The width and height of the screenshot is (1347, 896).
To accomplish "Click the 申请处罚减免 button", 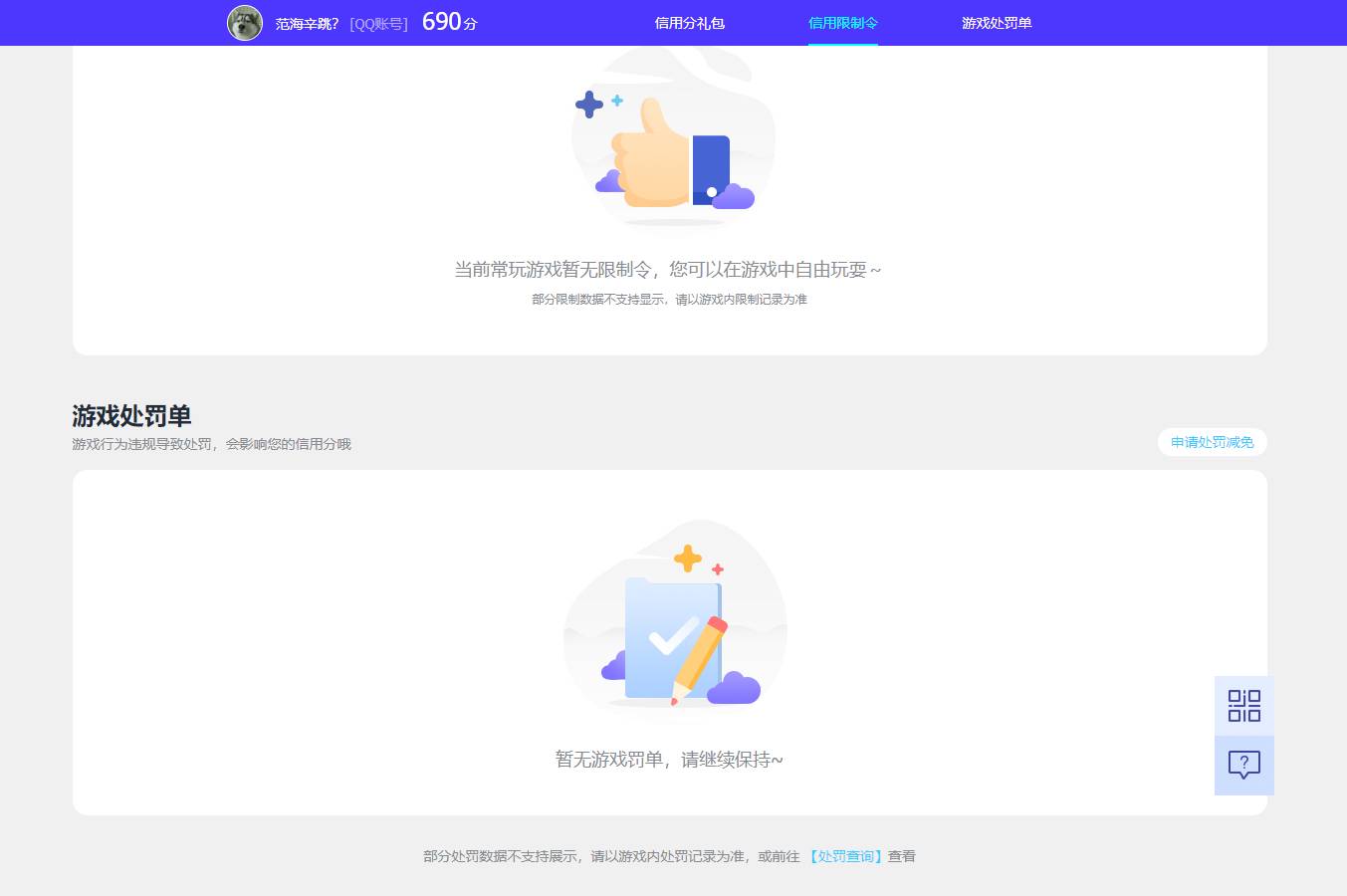I will (1212, 442).
